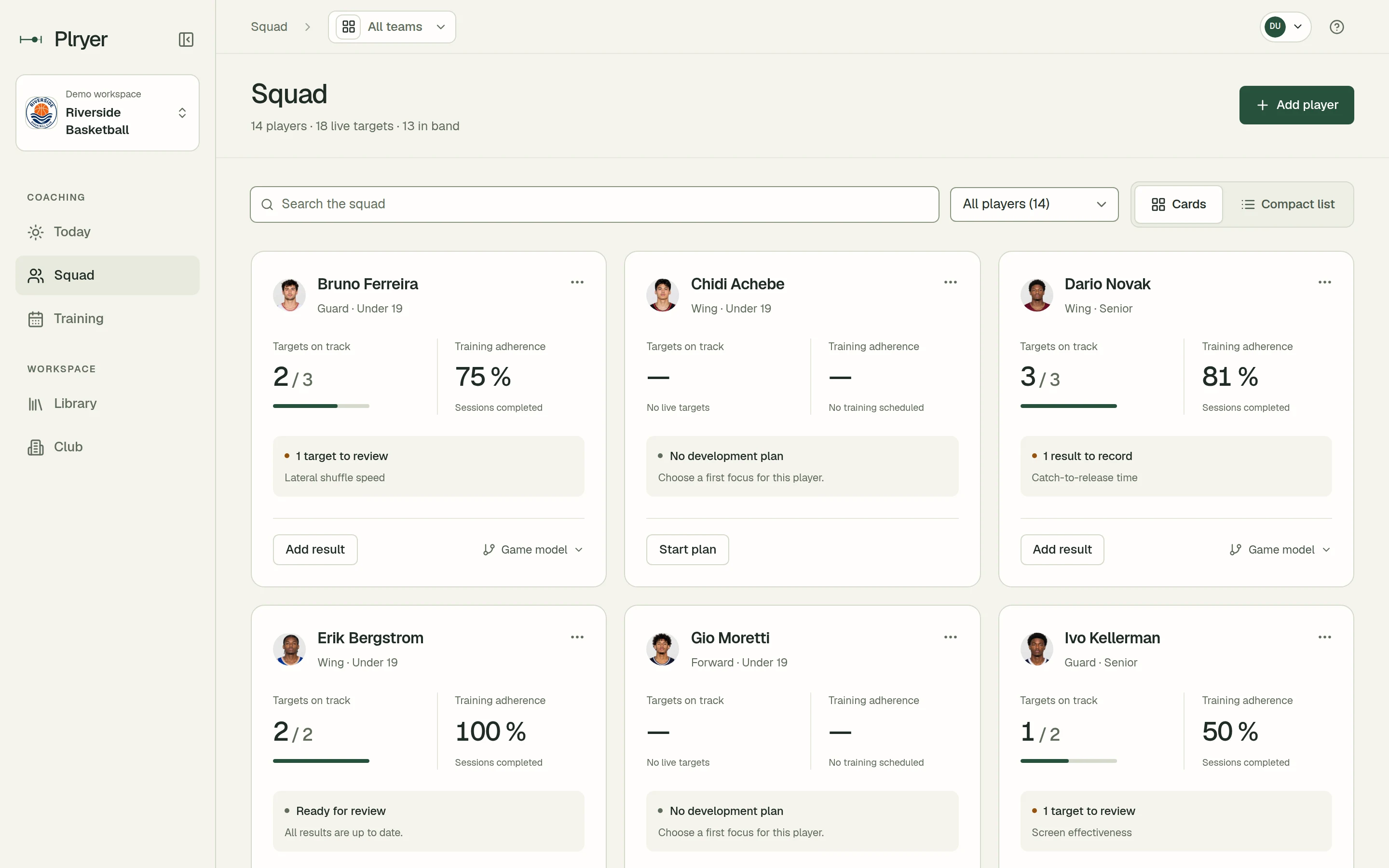Open Club in the sidebar
The image size is (1389, 868).
click(x=108, y=447)
